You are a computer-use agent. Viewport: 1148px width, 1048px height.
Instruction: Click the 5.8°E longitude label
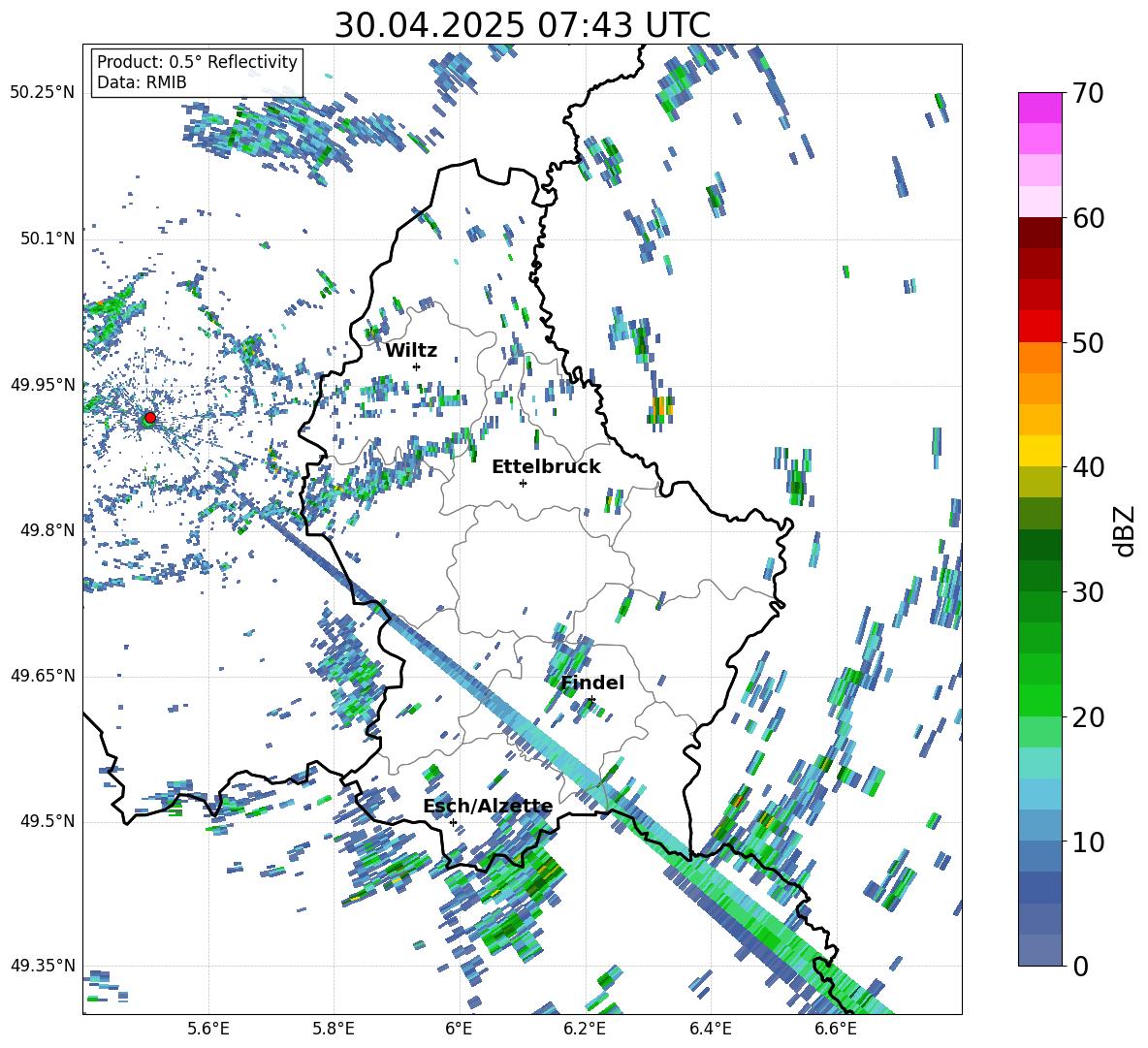click(334, 1029)
